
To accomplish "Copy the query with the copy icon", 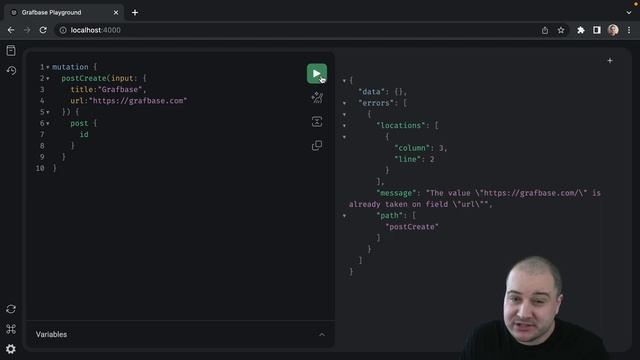I will [x=317, y=145].
